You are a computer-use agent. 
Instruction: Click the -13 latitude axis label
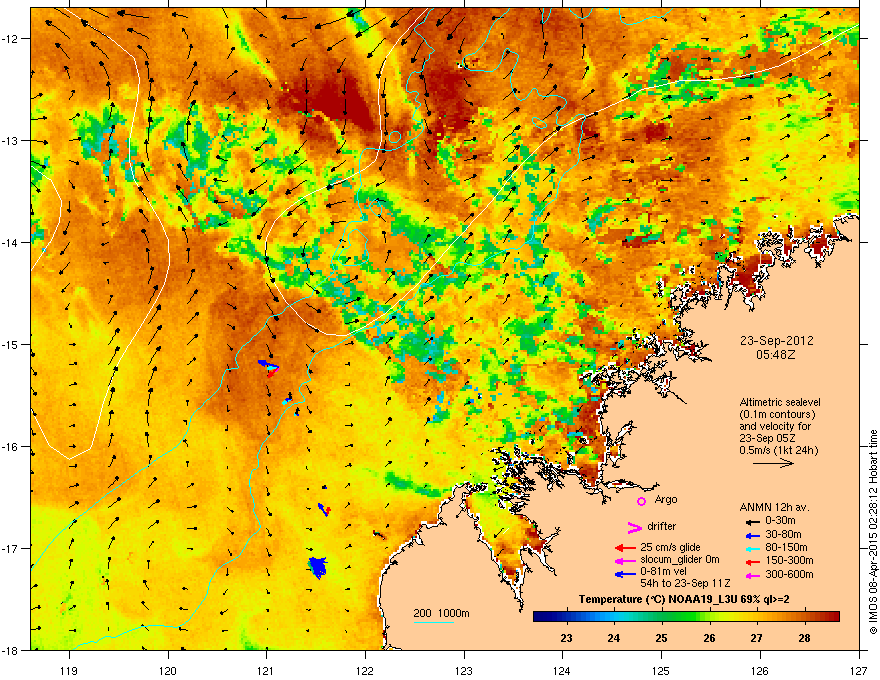pos(11,140)
